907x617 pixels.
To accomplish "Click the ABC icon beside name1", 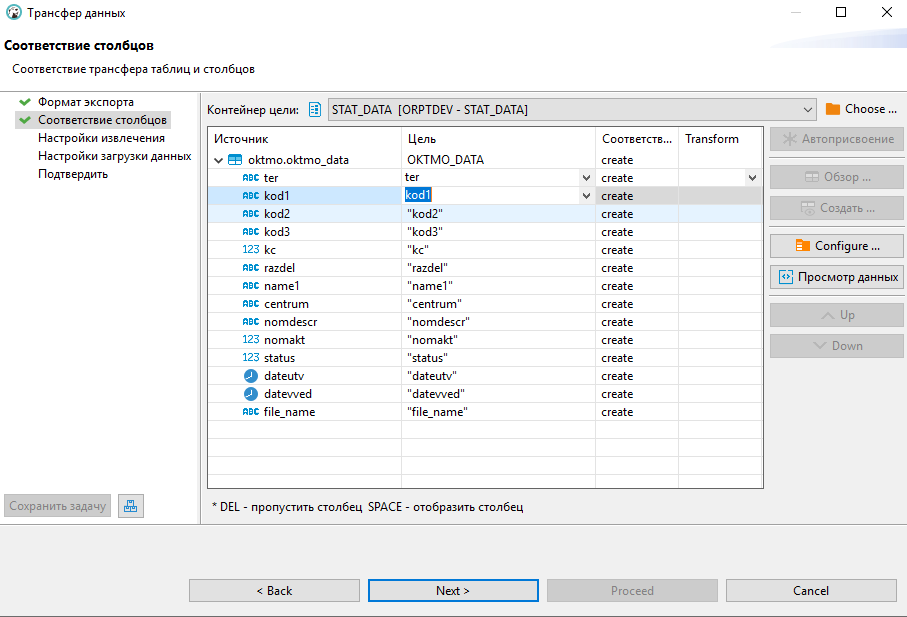I will point(250,286).
